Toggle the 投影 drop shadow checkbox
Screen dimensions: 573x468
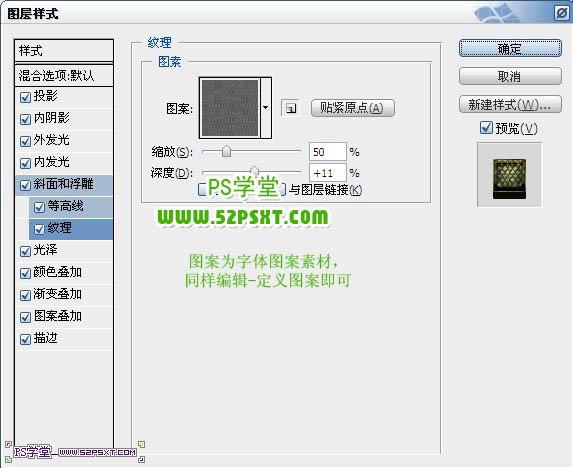tap(25, 97)
